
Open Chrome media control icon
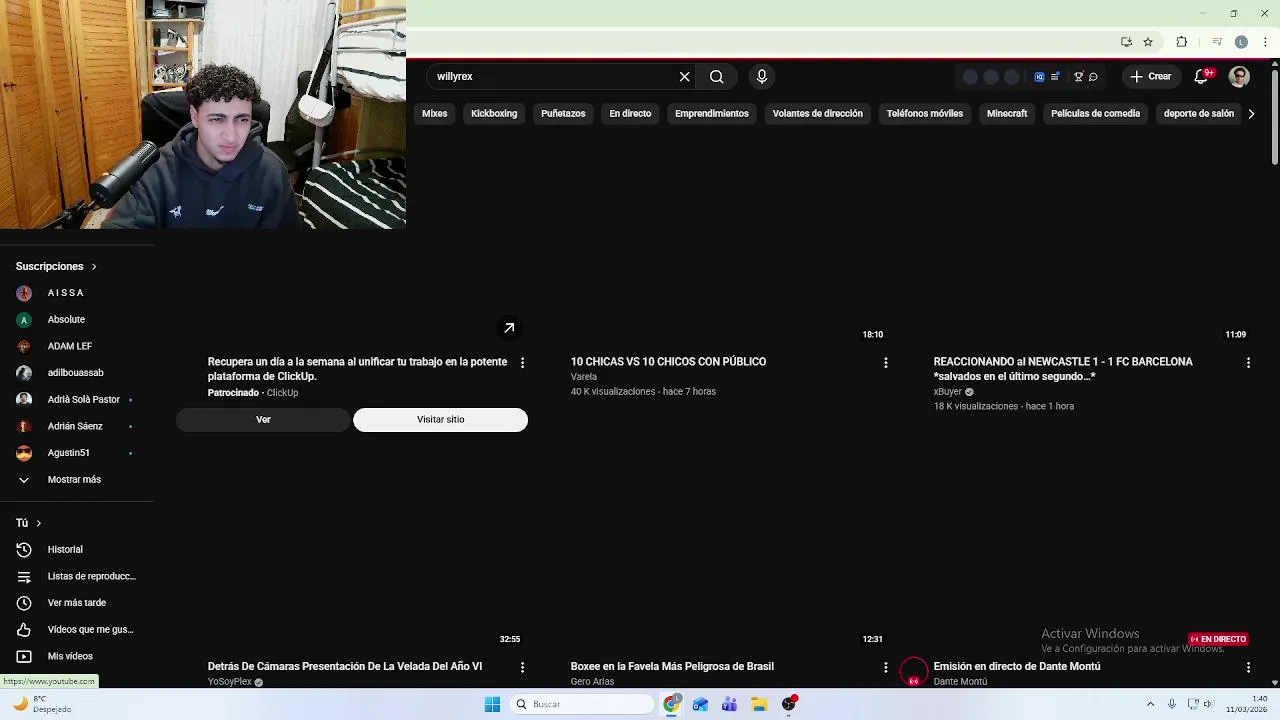click(x=1217, y=42)
